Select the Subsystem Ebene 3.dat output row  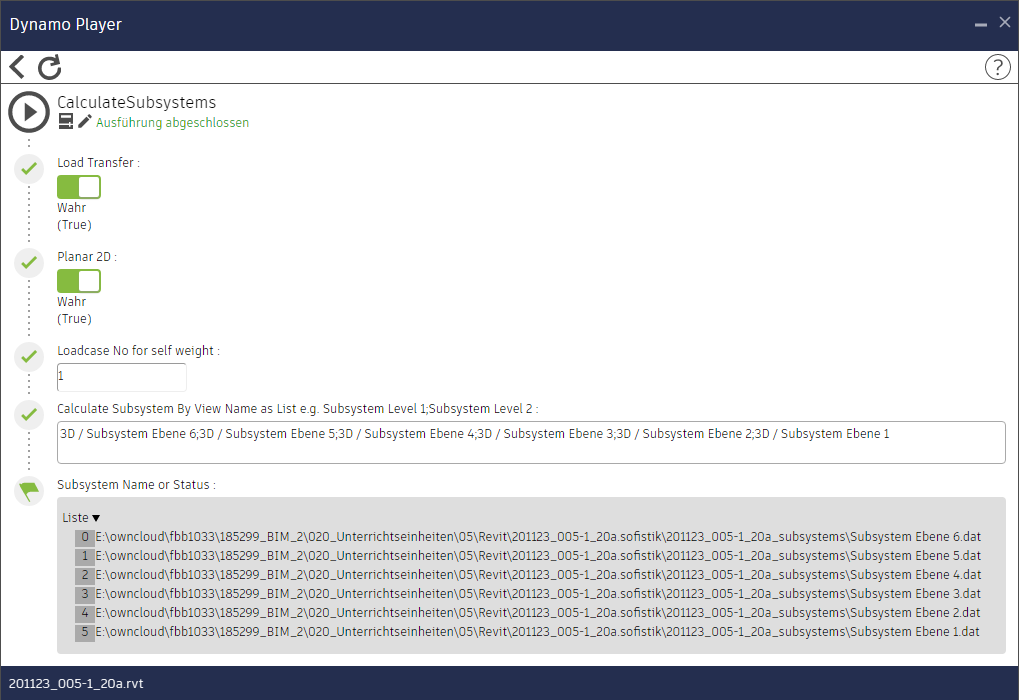click(538, 594)
